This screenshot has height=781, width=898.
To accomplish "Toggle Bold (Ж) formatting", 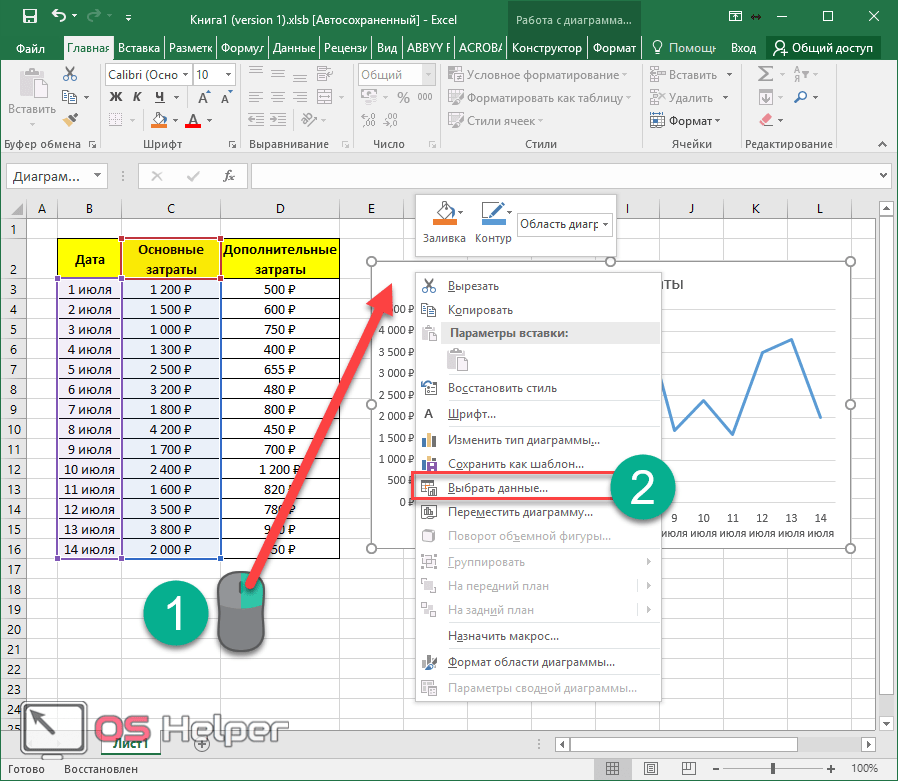I will coord(115,97).
